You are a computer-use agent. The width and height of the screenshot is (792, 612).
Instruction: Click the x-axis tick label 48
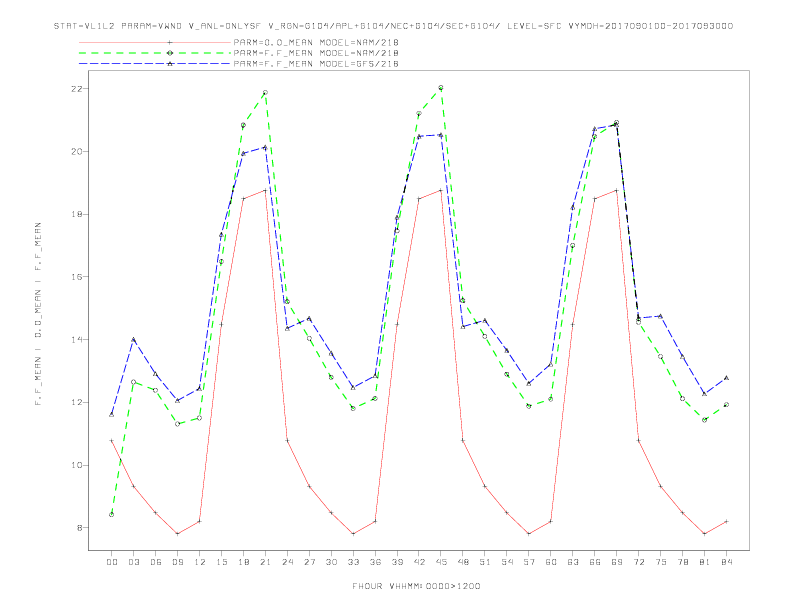click(x=463, y=562)
